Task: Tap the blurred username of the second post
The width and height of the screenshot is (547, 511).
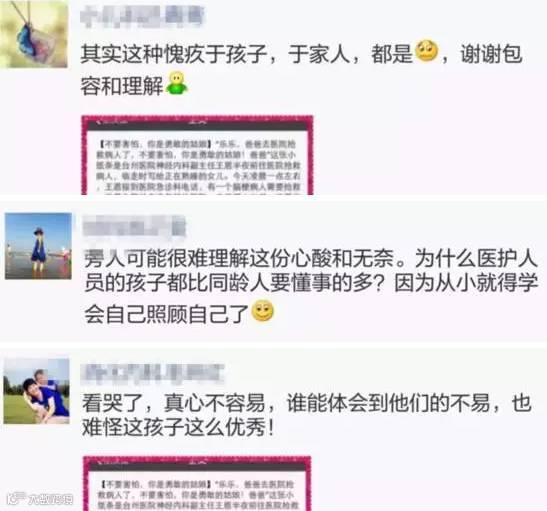Action: (x=134, y=227)
